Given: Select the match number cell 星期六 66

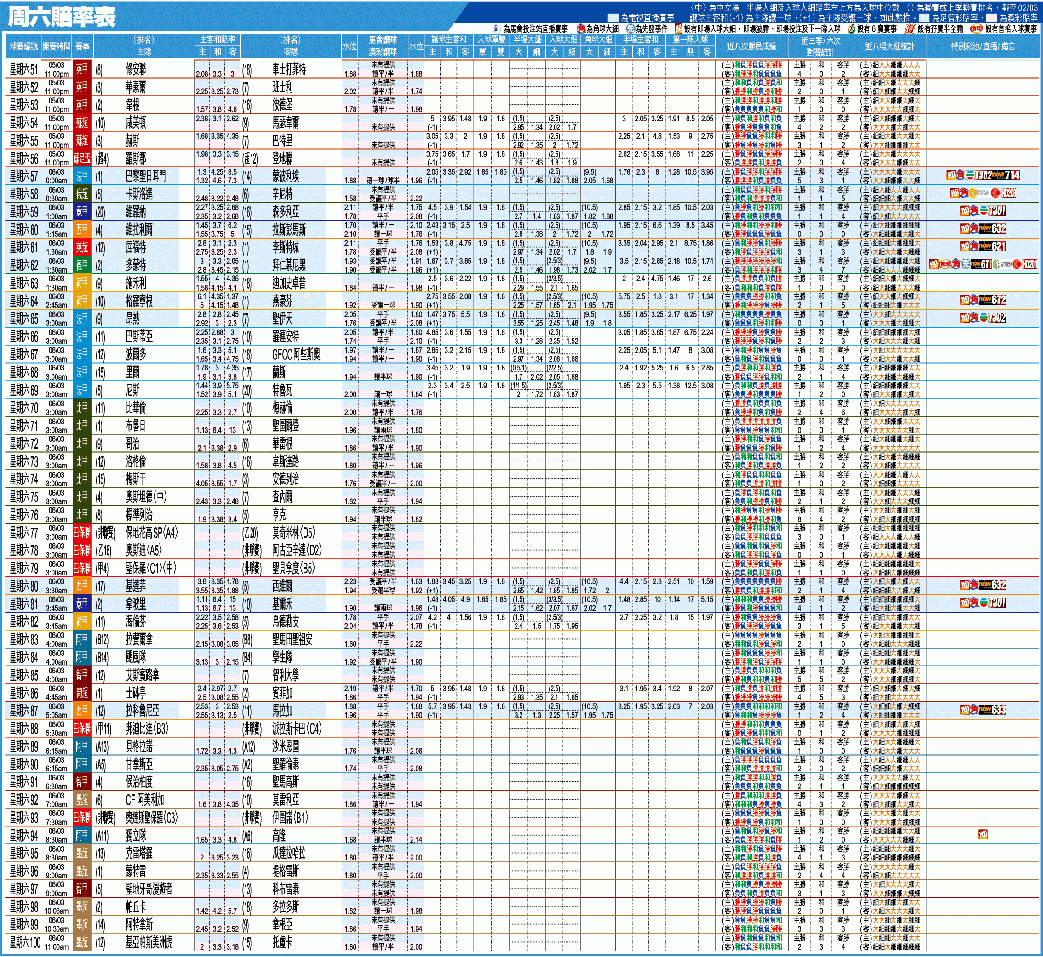Looking at the screenshot, I should (x=25, y=337).
